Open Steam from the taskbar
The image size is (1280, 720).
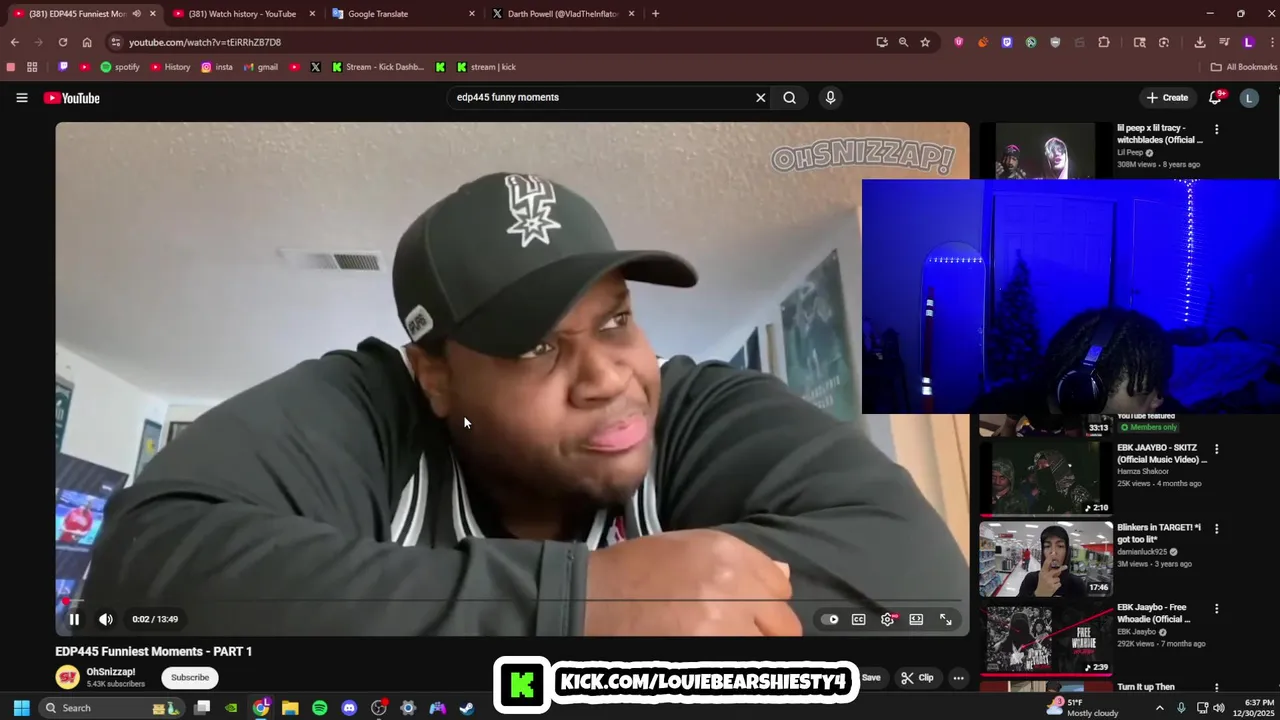467,708
